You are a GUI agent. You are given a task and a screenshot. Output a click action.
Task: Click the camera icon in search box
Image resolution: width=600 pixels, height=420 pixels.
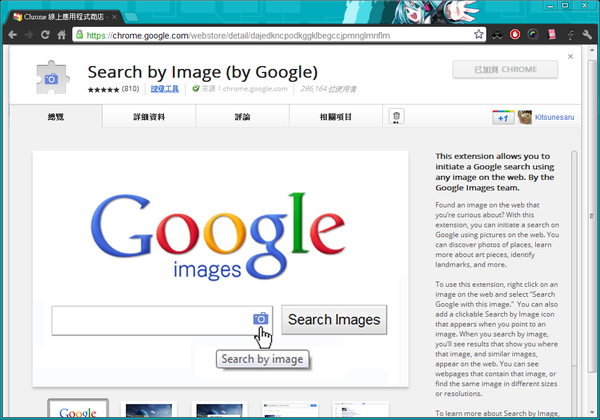260,319
